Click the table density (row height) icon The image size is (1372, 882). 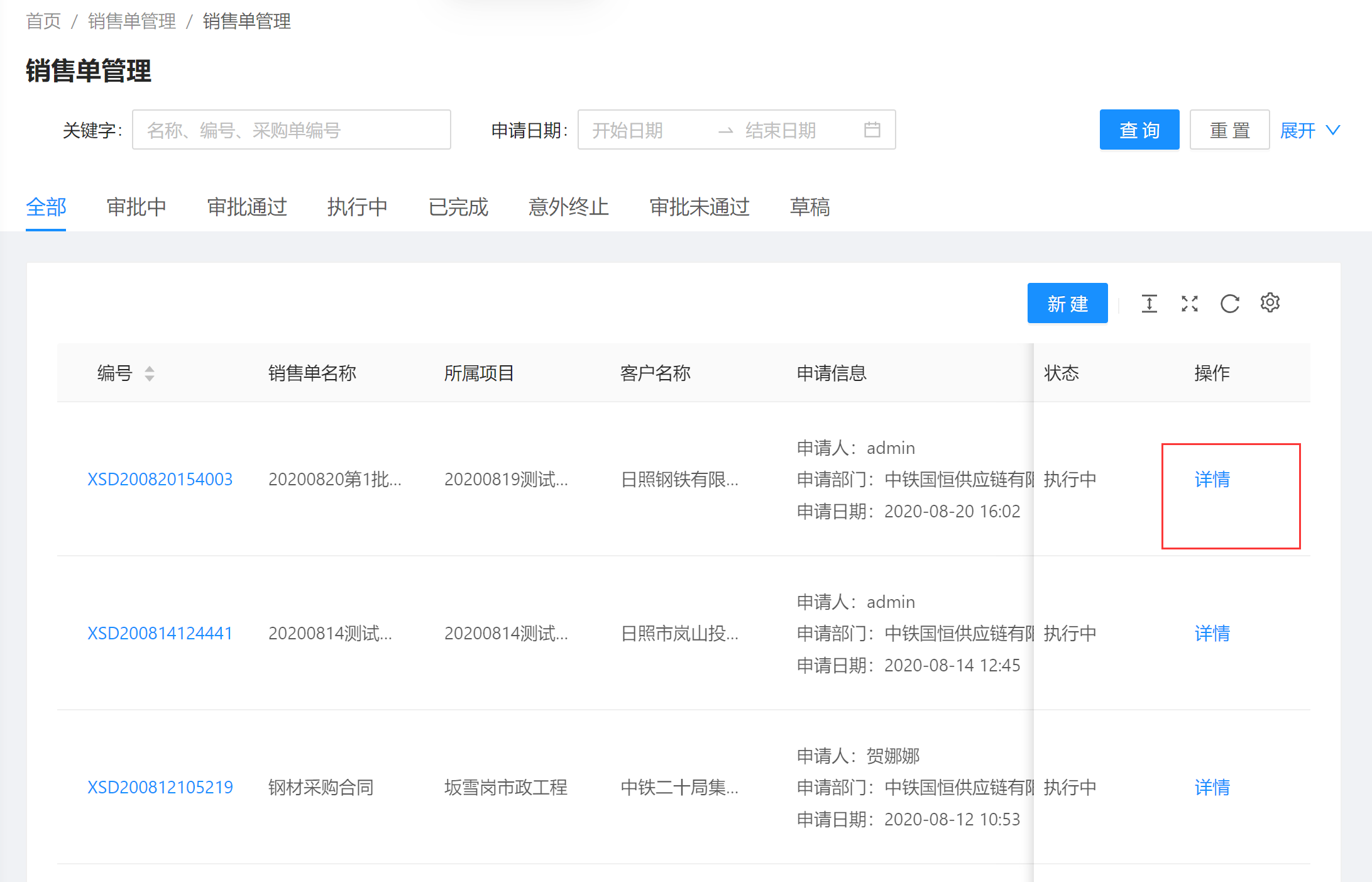pyautogui.click(x=1149, y=304)
